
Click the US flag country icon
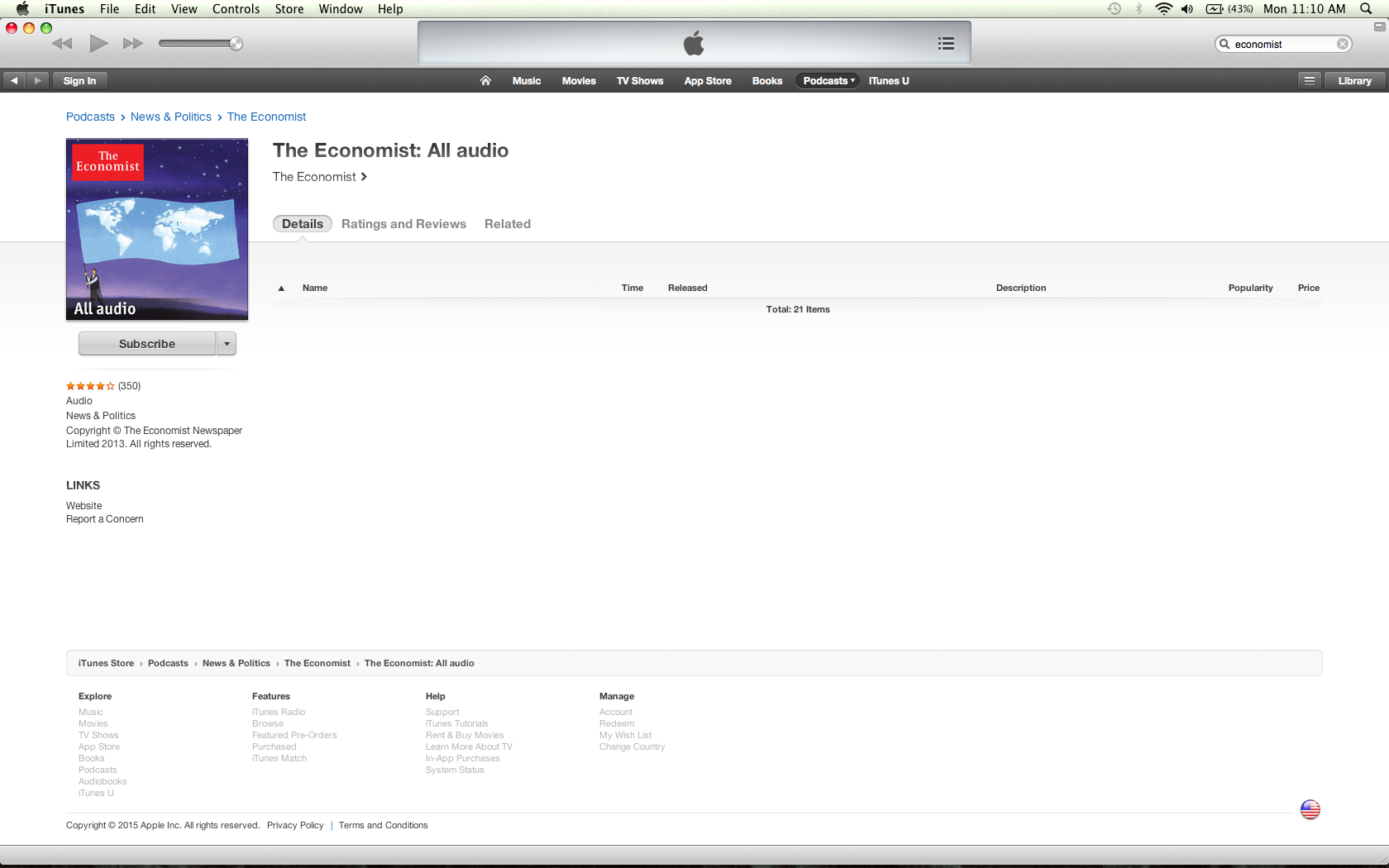click(x=1310, y=809)
